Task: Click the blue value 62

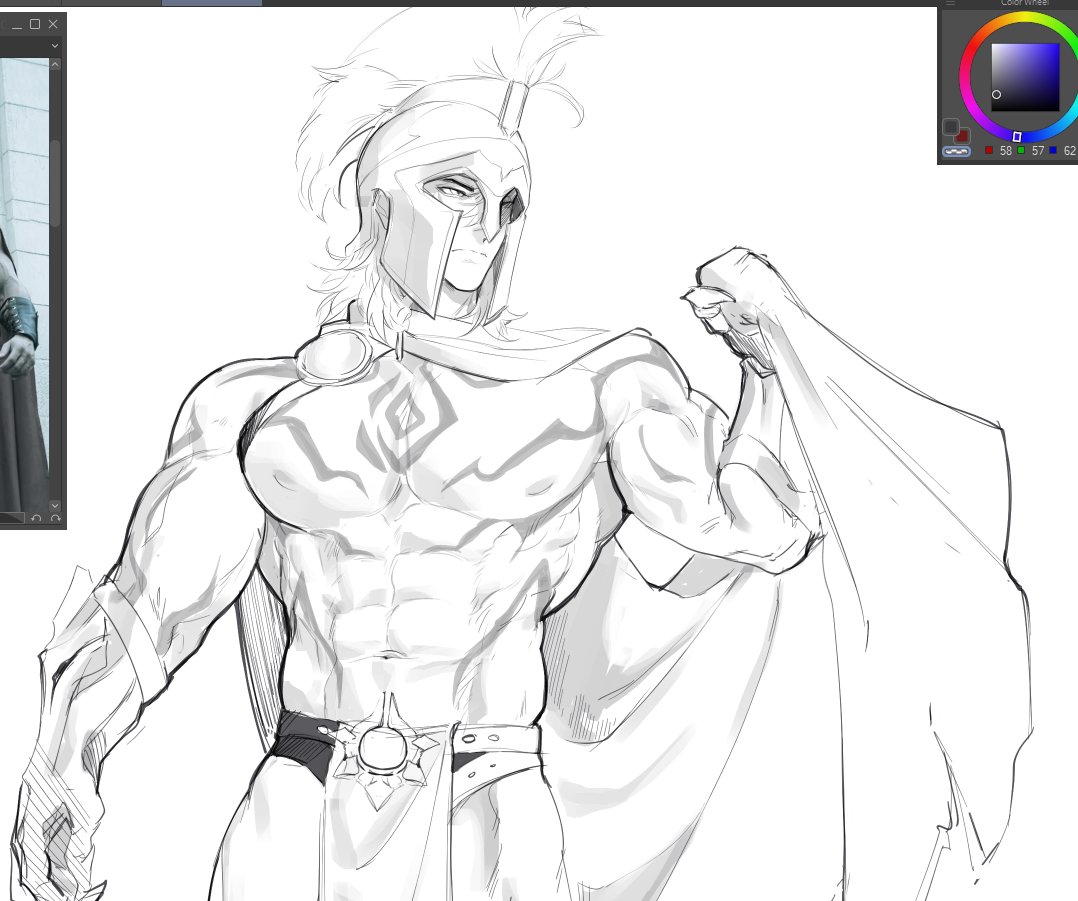Action: coord(1069,151)
